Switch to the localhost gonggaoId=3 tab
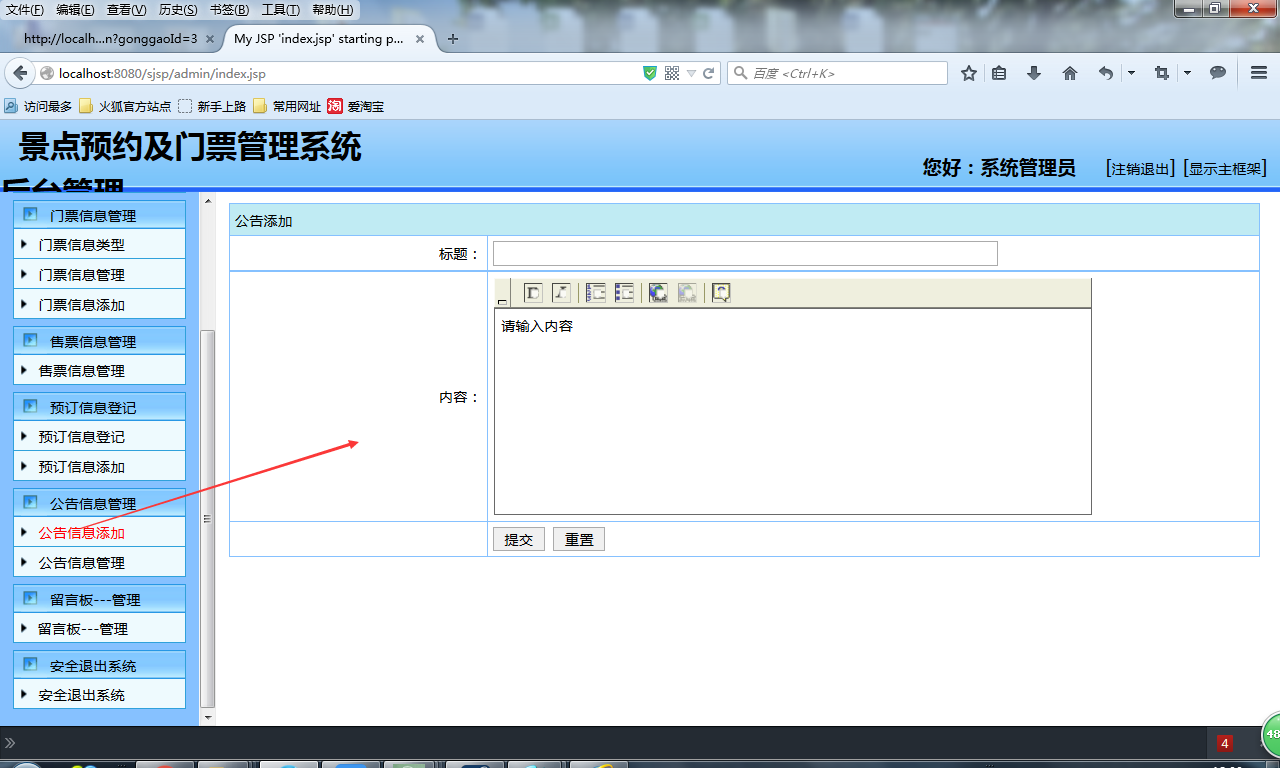 point(111,39)
